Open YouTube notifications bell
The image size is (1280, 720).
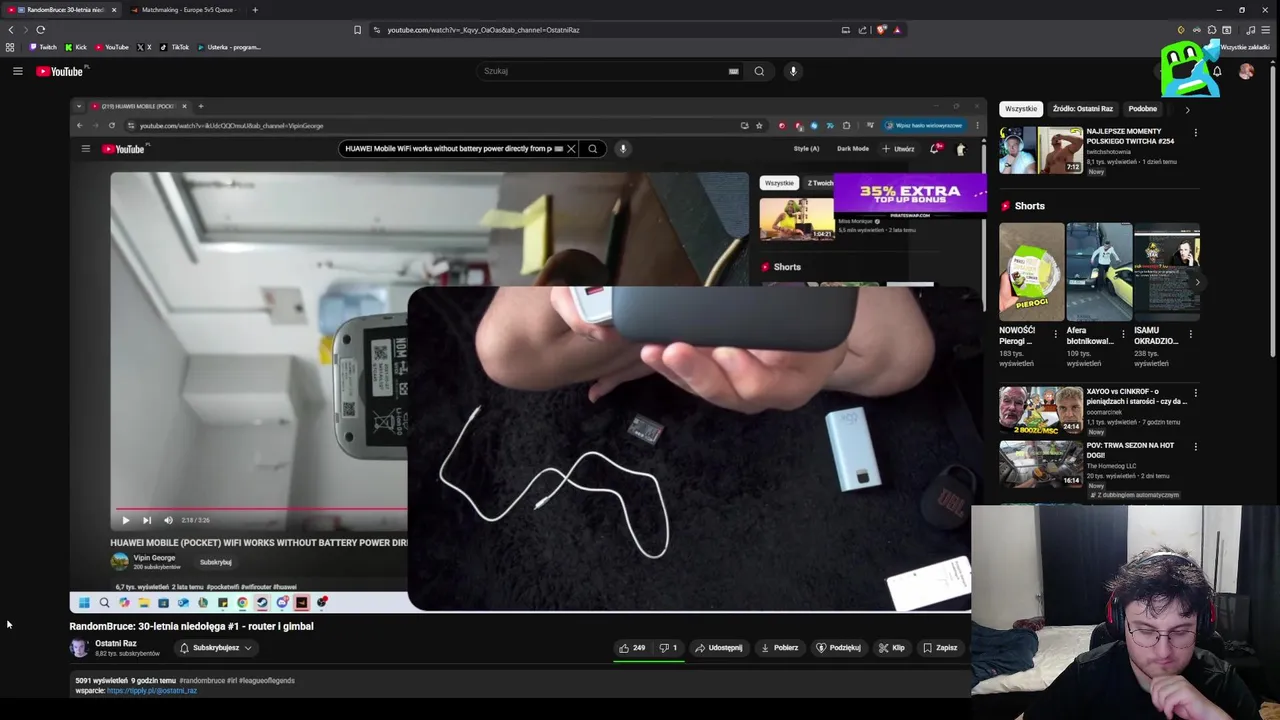(1217, 72)
